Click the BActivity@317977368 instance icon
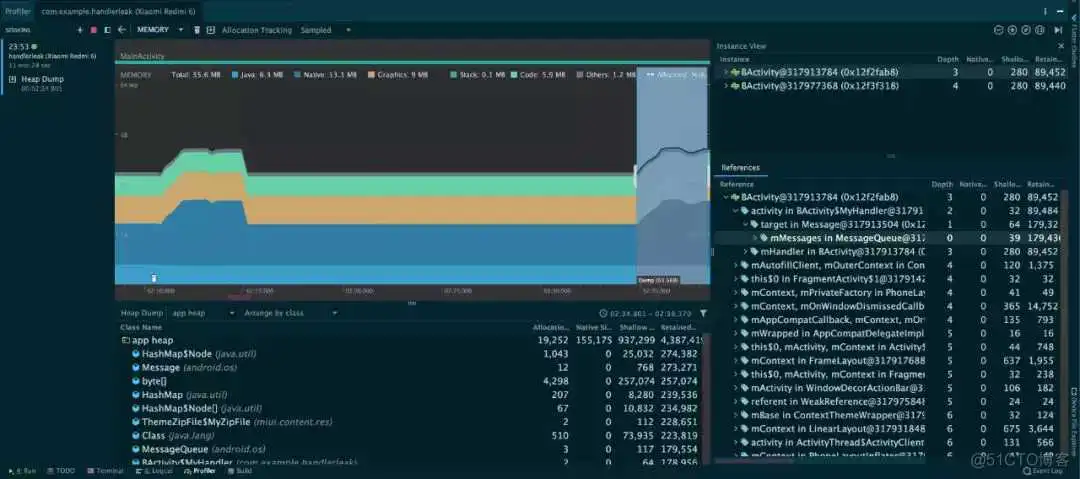1080x479 pixels. coord(735,85)
